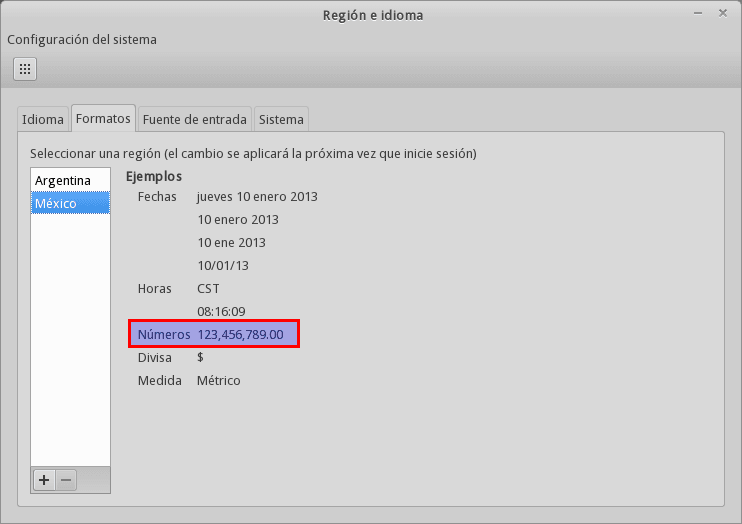
Task: Click the 'Configuración del sistema' label
Action: (x=82, y=40)
